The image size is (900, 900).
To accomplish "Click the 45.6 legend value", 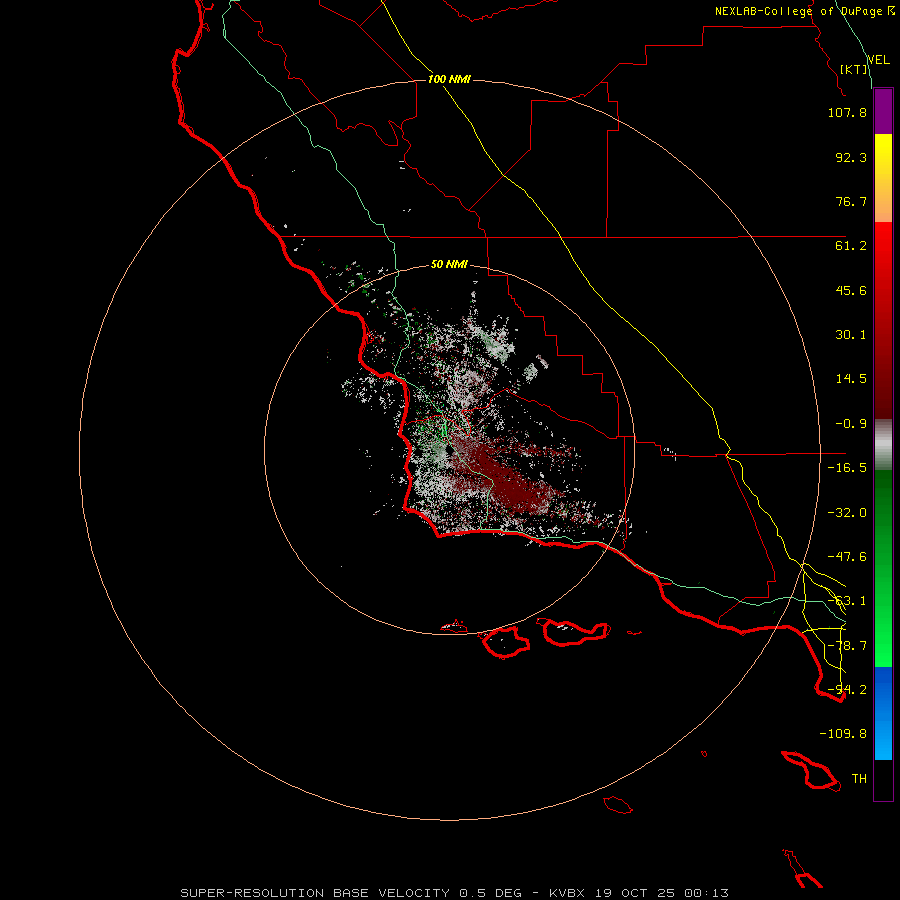I will (851, 290).
